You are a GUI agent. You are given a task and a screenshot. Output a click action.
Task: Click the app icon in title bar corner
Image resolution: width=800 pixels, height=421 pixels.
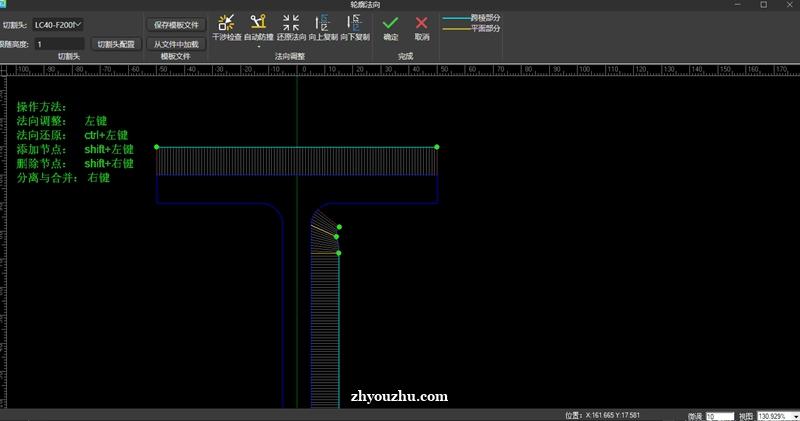pyautogui.click(x=3, y=4)
